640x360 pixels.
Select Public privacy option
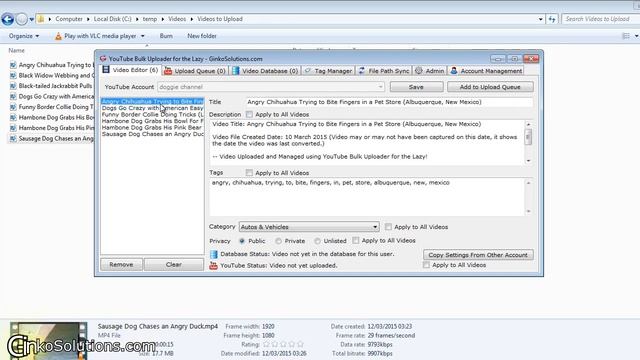(x=242, y=241)
